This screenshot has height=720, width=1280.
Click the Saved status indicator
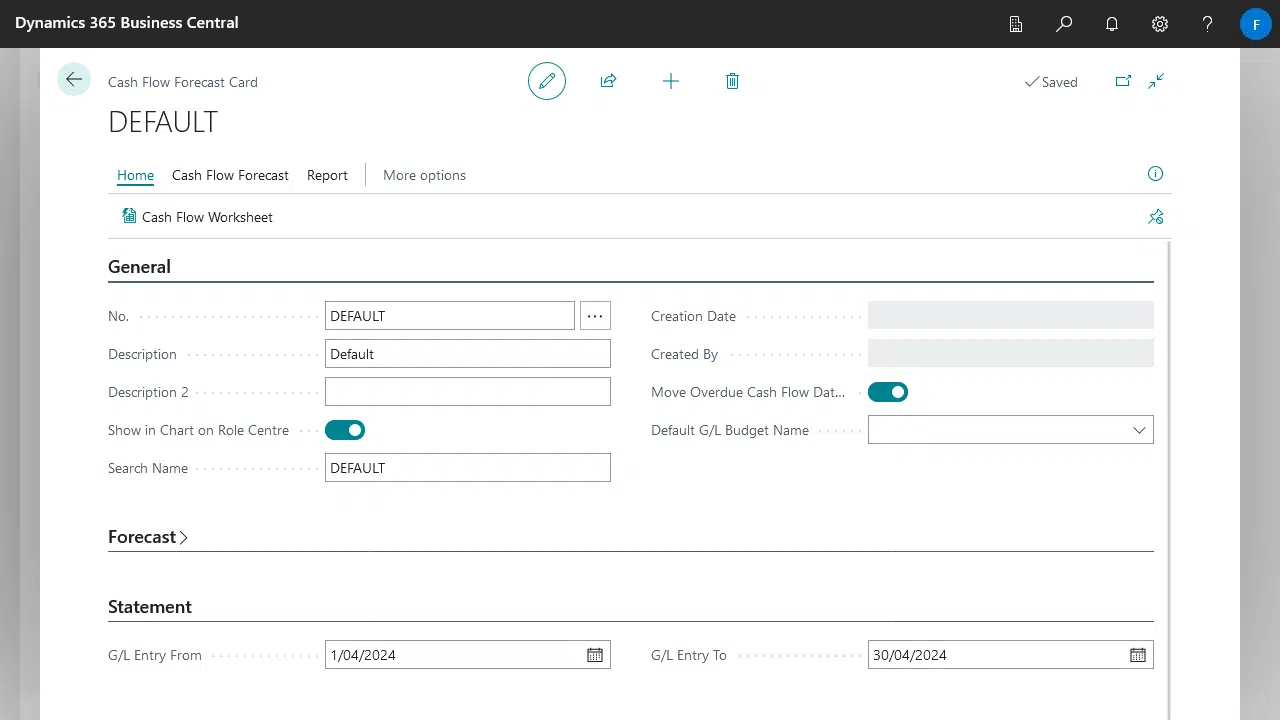point(1051,82)
